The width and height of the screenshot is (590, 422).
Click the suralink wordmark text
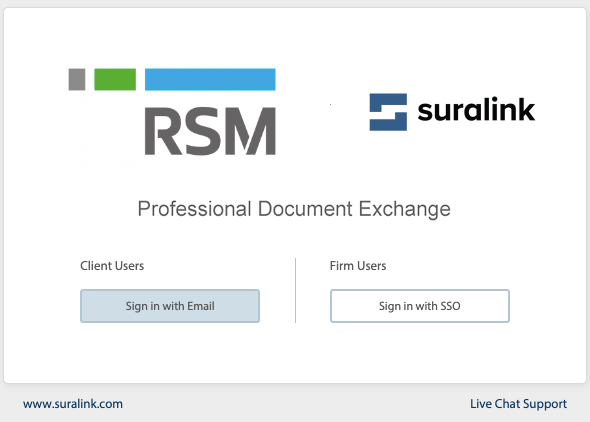pyautogui.click(x=476, y=109)
